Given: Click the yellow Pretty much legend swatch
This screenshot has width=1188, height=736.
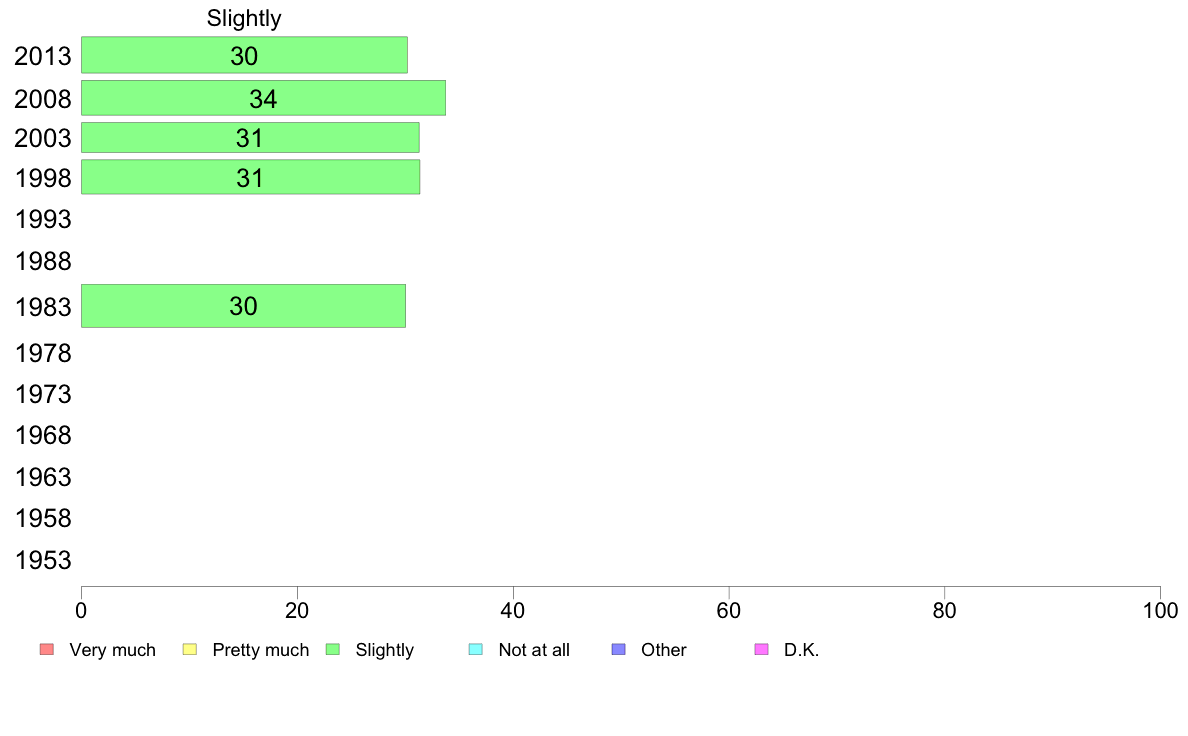Looking at the screenshot, I should pyautogui.click(x=189, y=650).
